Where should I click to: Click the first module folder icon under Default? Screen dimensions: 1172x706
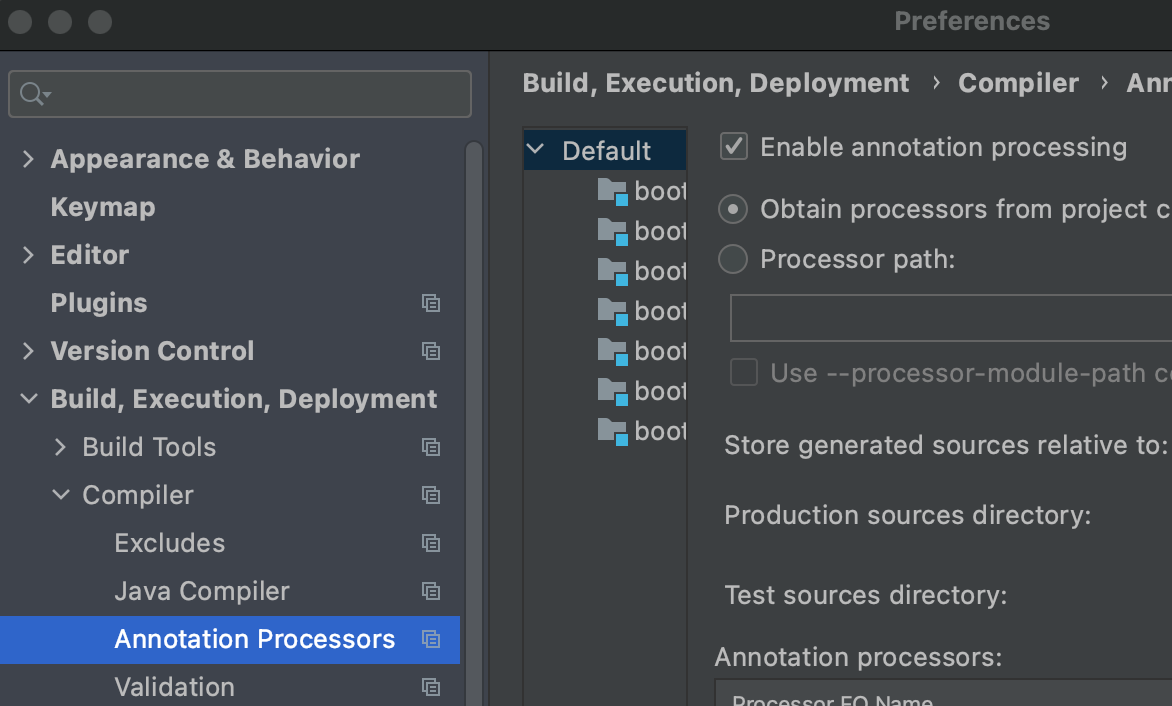pos(612,191)
